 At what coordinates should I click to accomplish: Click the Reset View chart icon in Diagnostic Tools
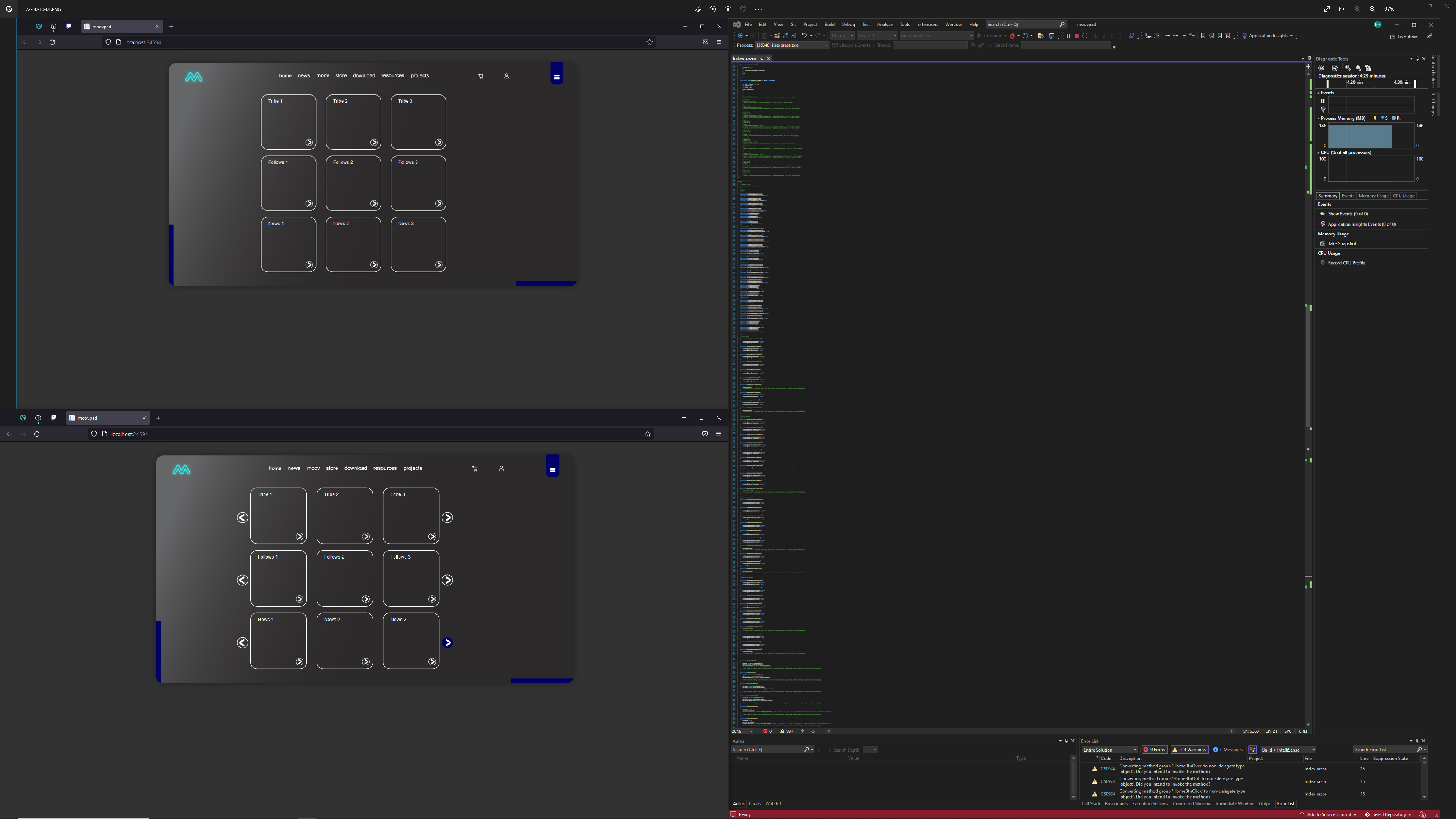[x=1368, y=68]
